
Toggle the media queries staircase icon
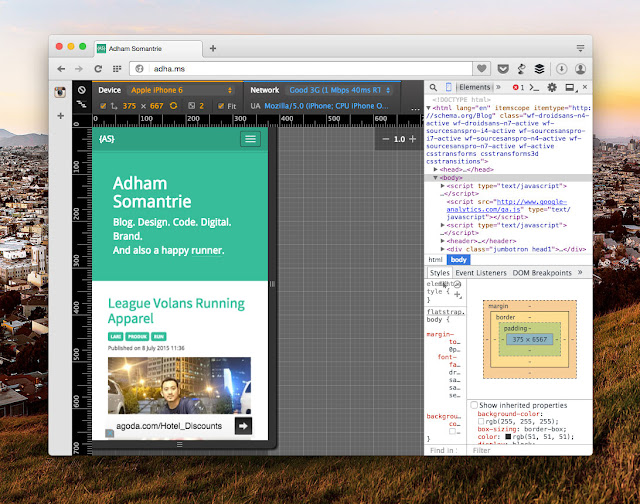[82, 104]
